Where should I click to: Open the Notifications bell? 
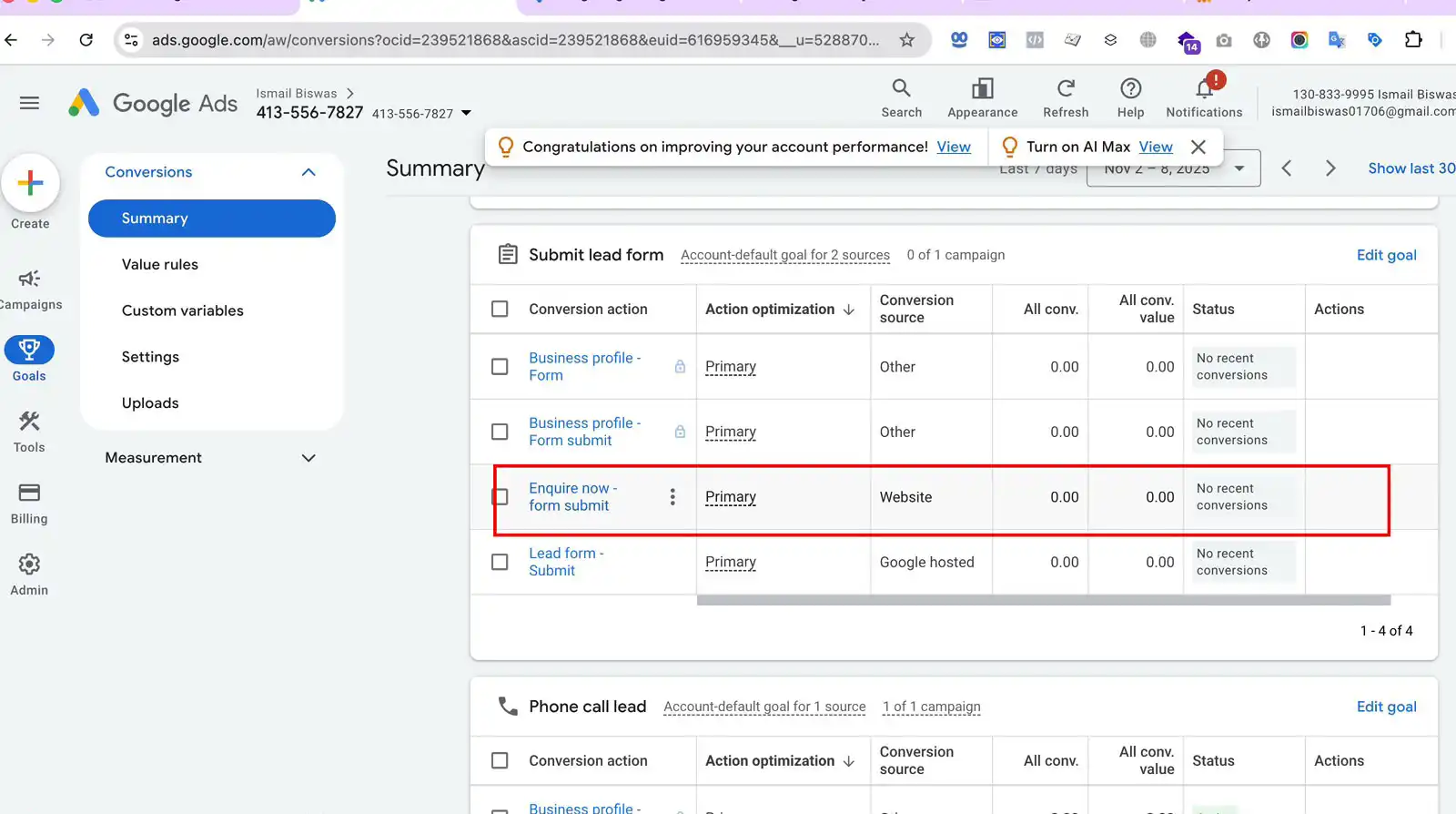point(1204,98)
